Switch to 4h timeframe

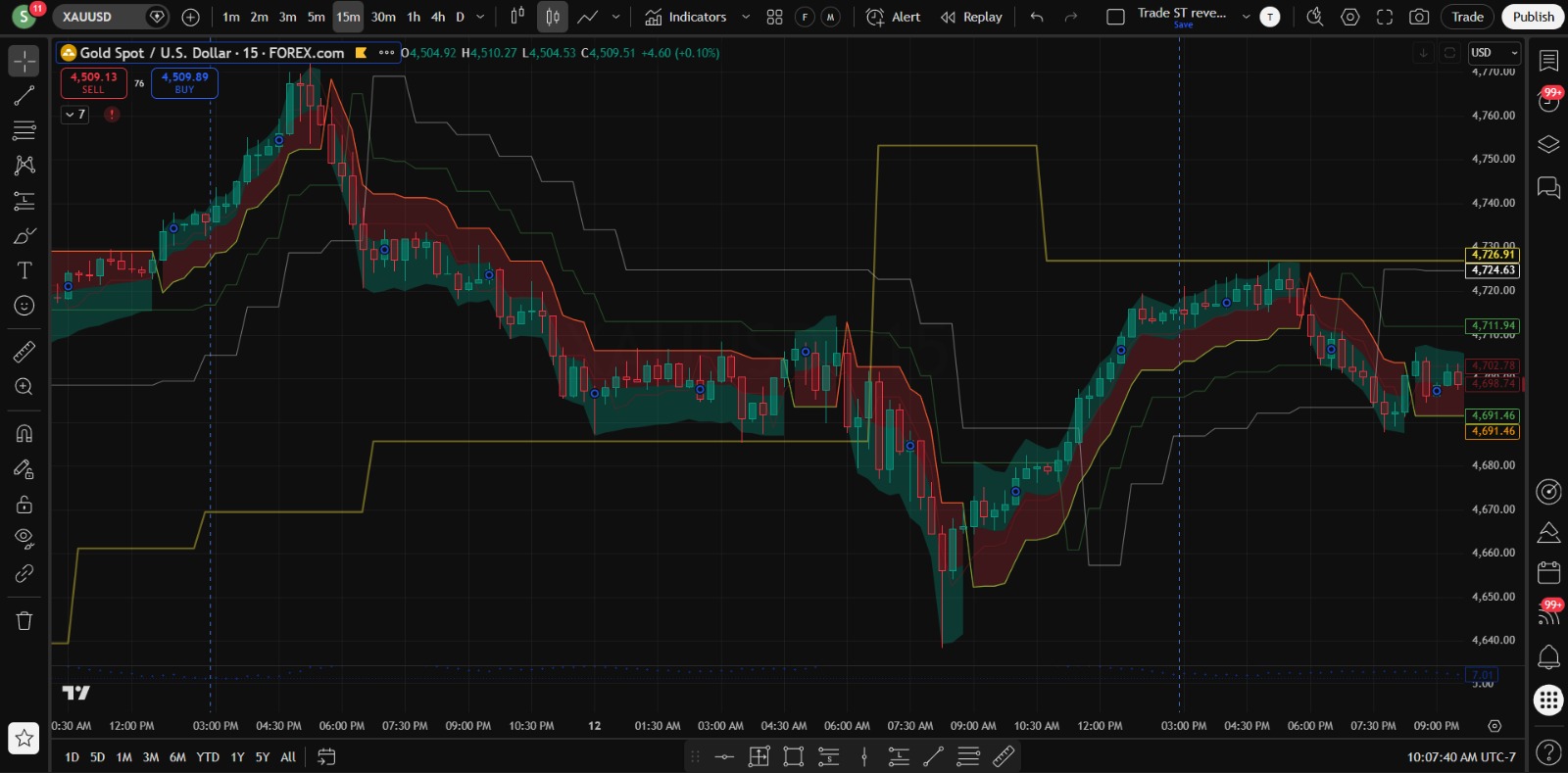[438, 17]
